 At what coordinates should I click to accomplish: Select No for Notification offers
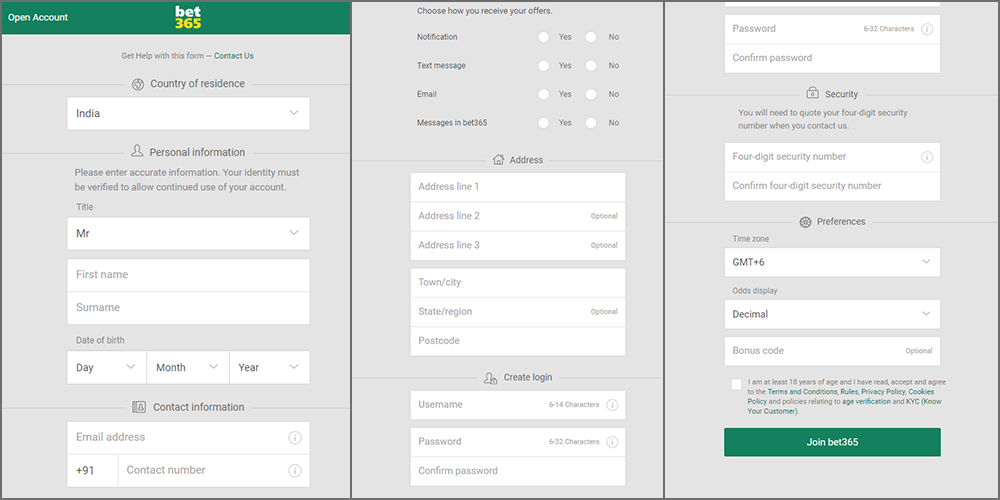(x=591, y=37)
